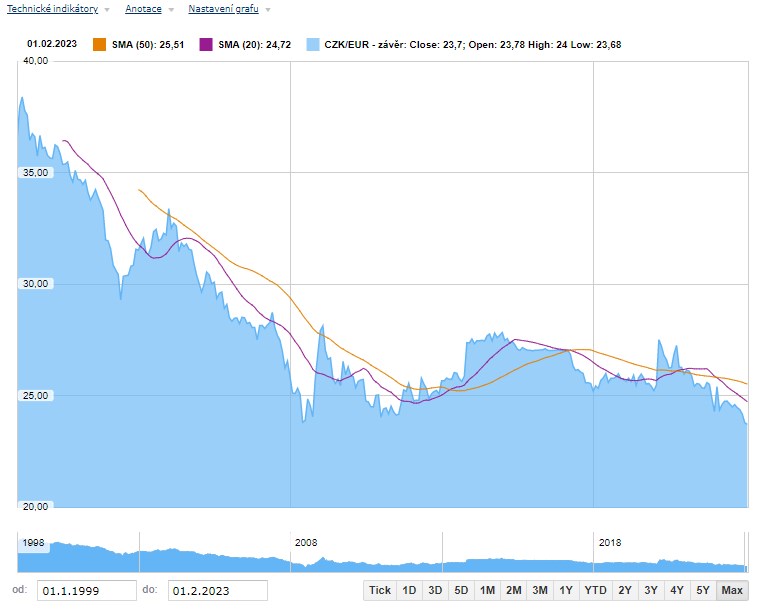Click the blue CZK/EUR legend swatch
This screenshot has width=758, height=609.
[313, 44]
